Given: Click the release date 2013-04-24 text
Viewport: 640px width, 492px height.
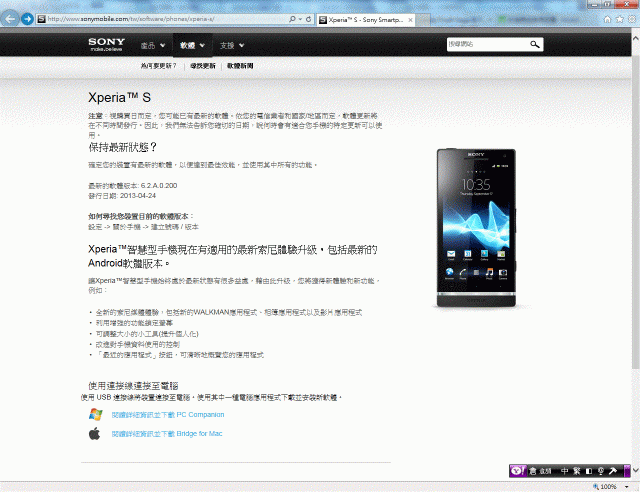Looking at the screenshot, I should click(138, 196).
